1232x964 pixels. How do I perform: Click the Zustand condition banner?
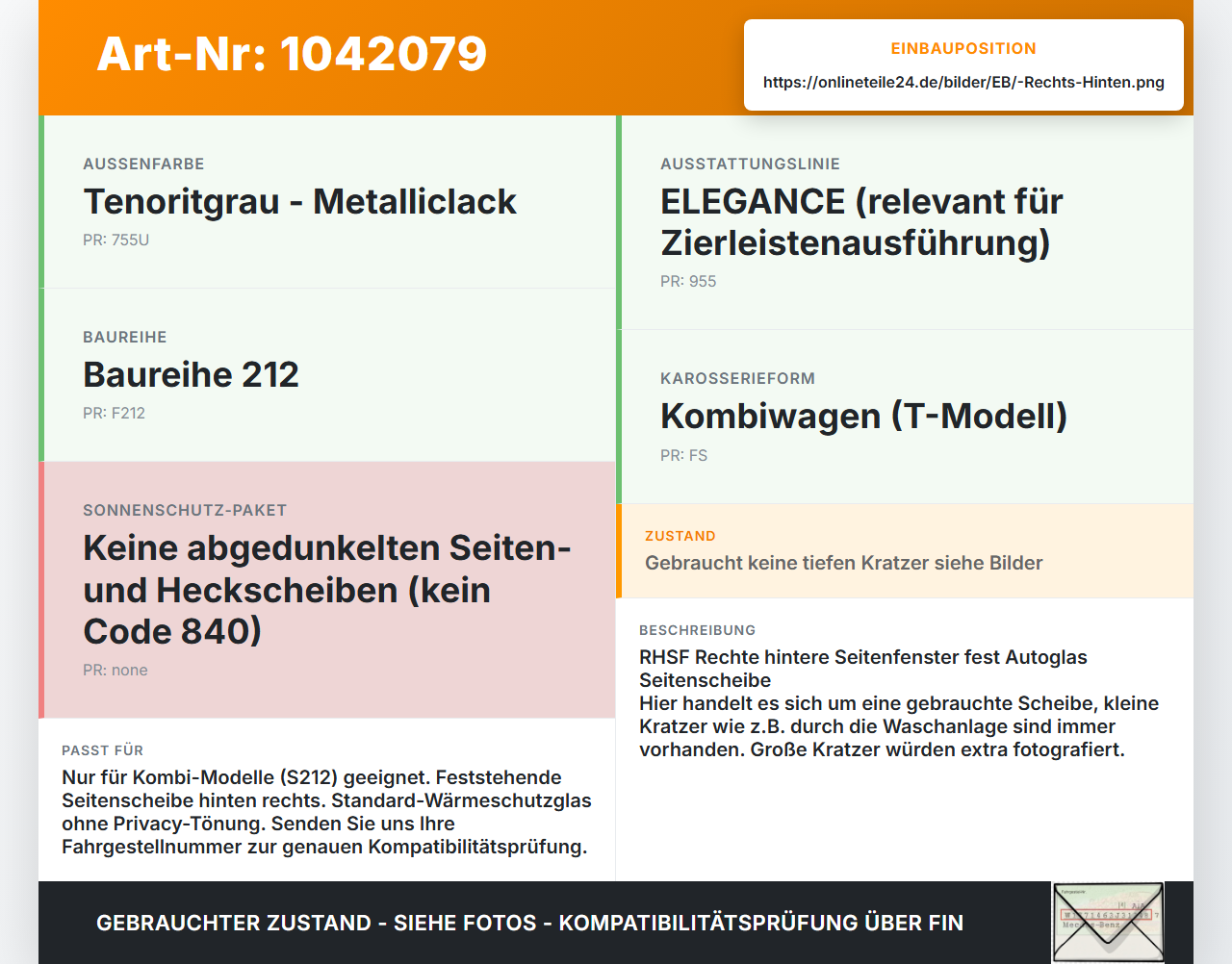[x=905, y=550]
